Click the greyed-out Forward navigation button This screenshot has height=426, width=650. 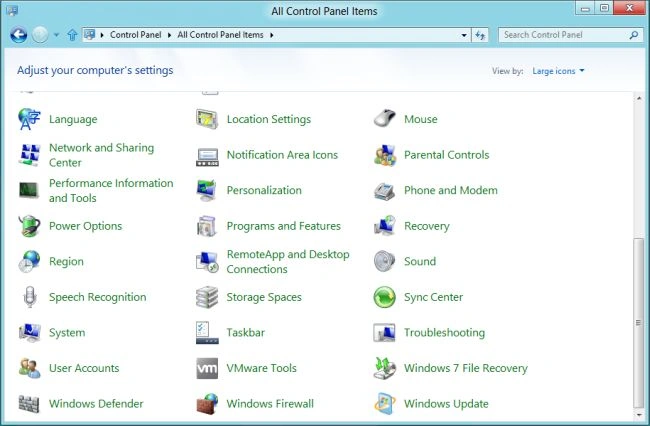pyautogui.click(x=40, y=35)
